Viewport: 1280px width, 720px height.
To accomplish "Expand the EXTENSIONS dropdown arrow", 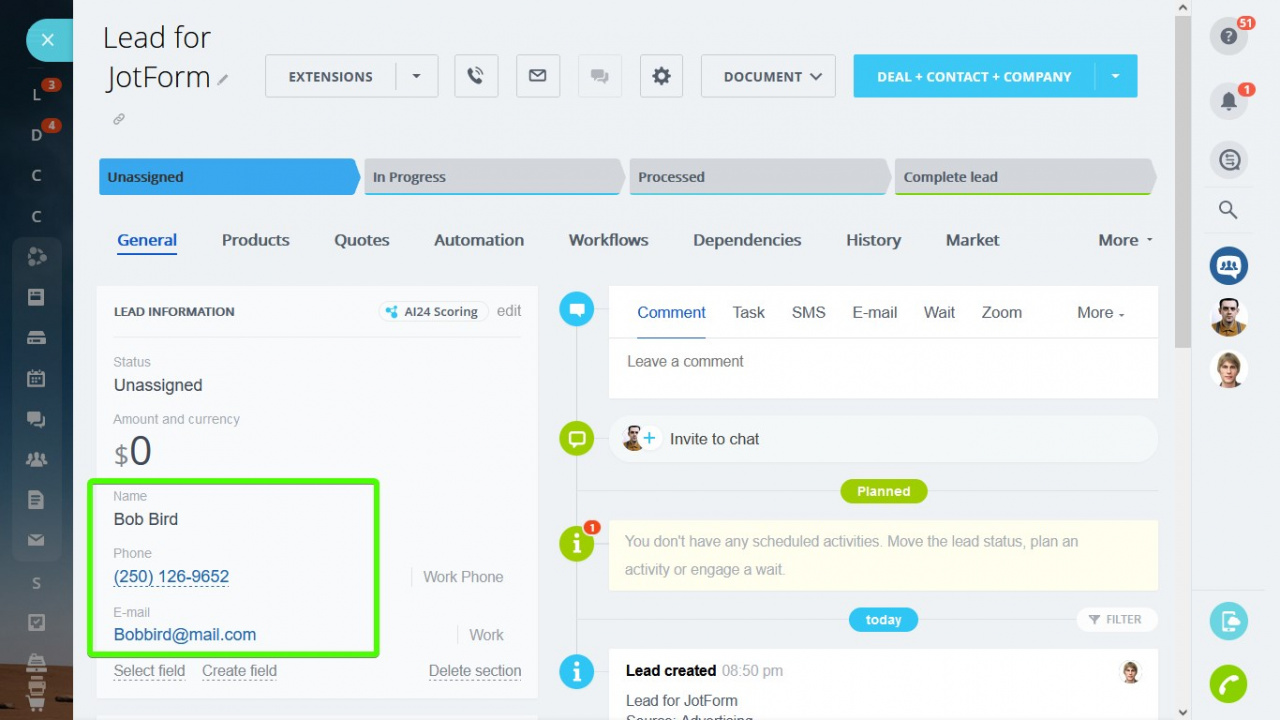I will tap(417, 76).
